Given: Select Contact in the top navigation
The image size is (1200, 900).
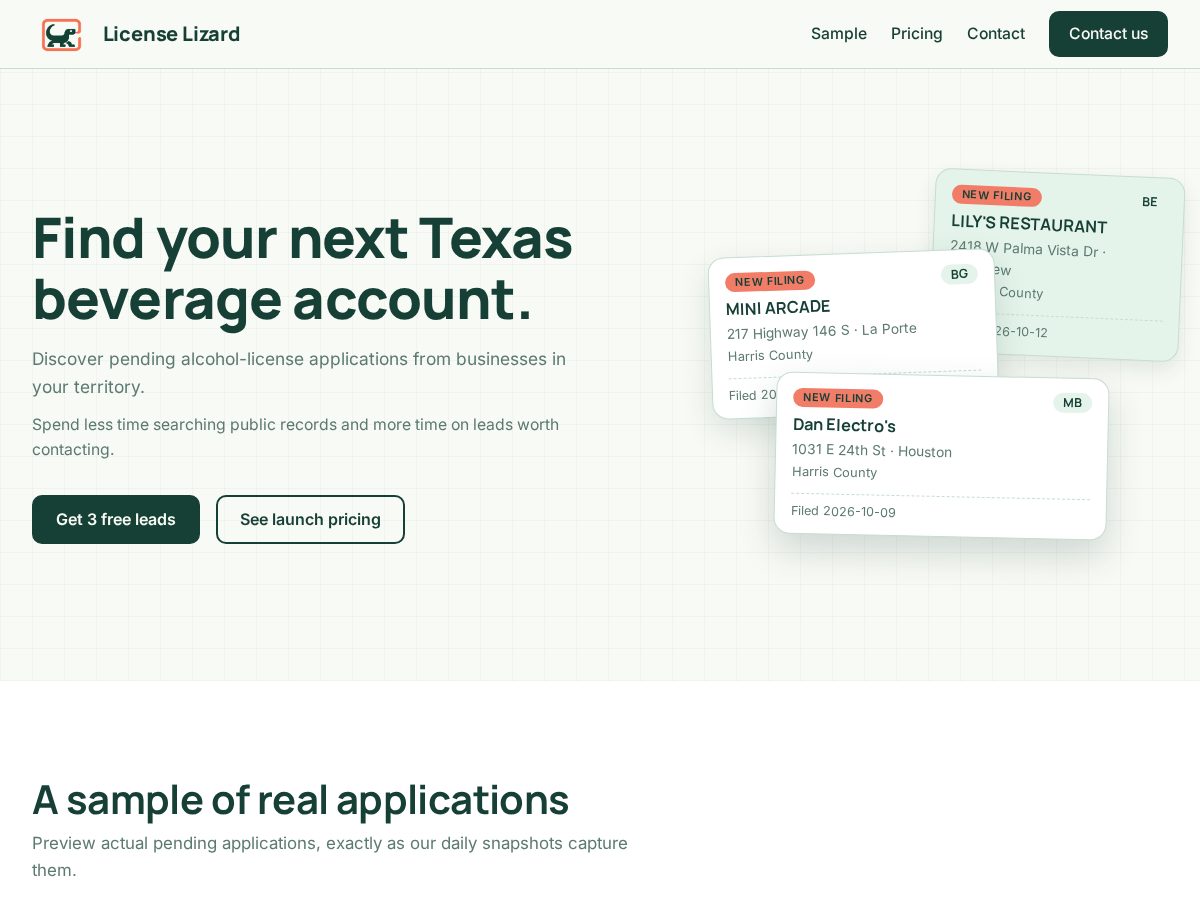Looking at the screenshot, I should [x=996, y=34].
